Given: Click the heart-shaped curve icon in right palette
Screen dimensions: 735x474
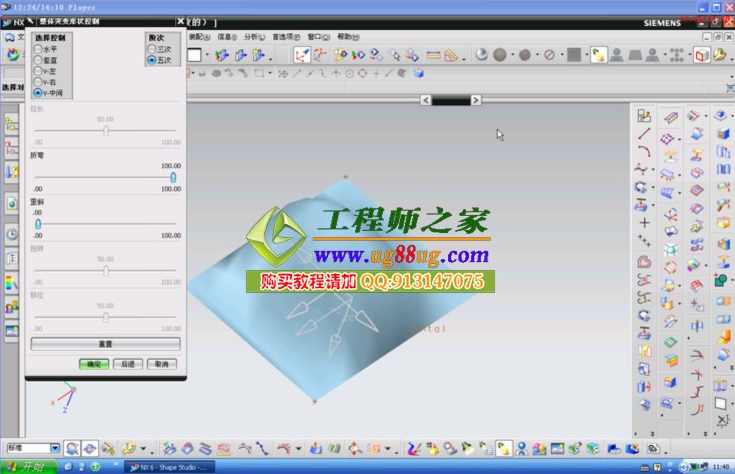Looking at the screenshot, I should 644,262.
